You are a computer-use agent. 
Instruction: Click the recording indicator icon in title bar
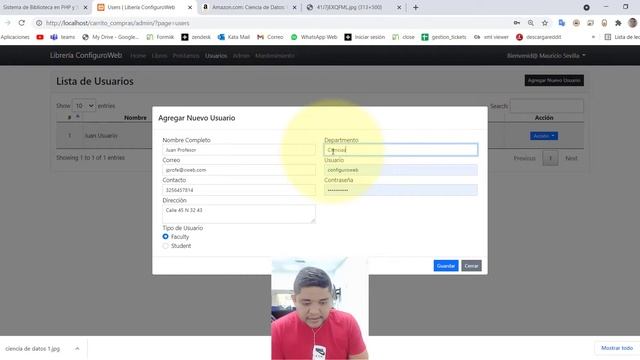(x=587, y=7)
